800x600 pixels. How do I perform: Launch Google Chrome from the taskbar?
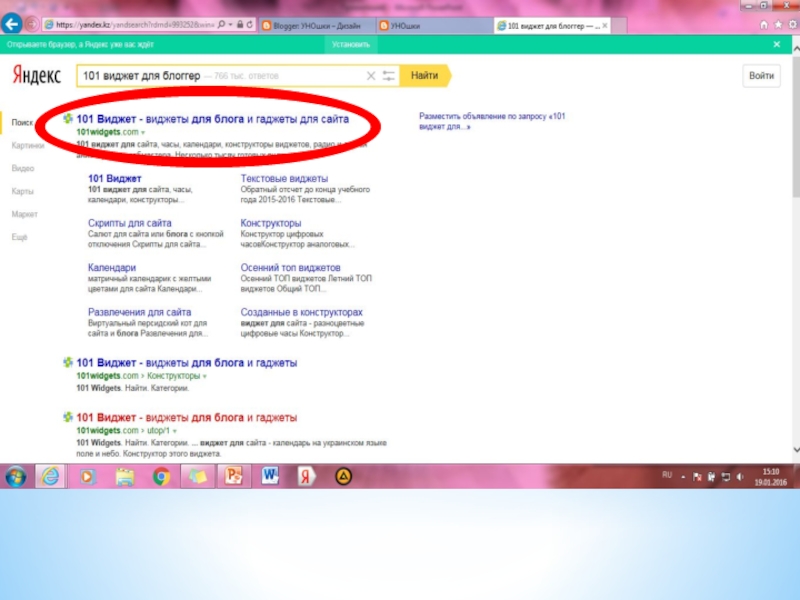point(161,477)
